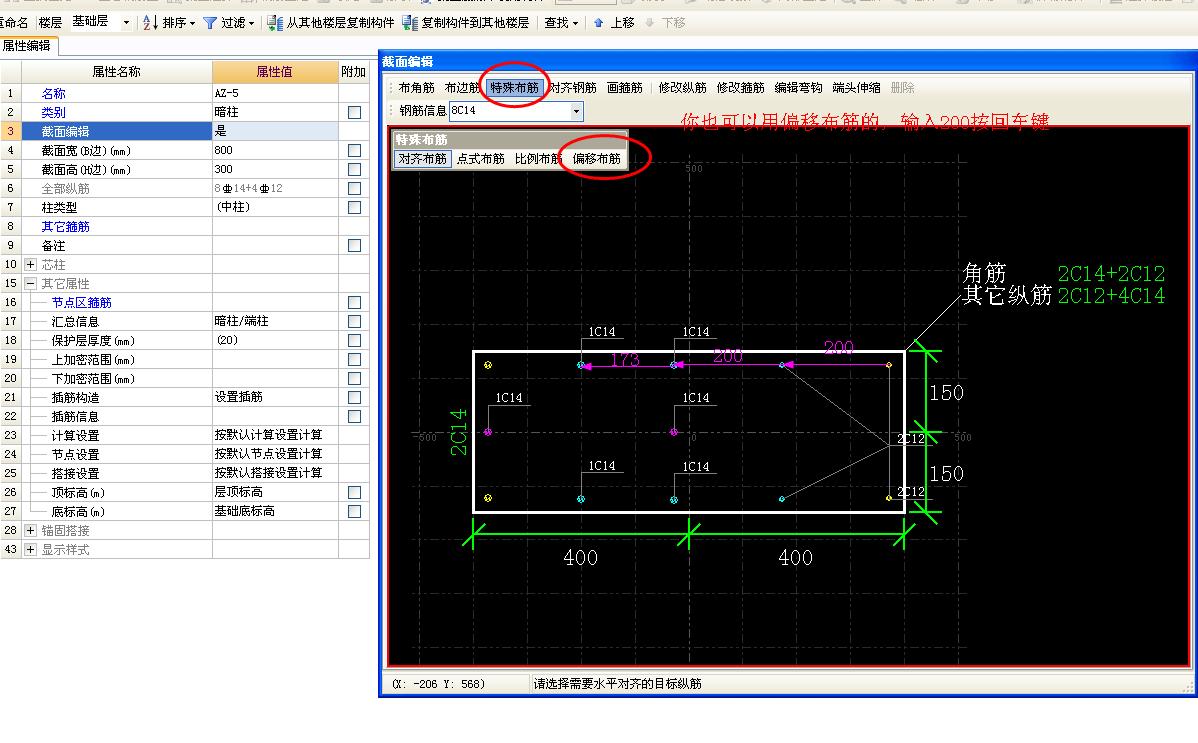1198x743 pixels.
Task: Click the 层顶标高 value cell
Action: [x=275, y=492]
